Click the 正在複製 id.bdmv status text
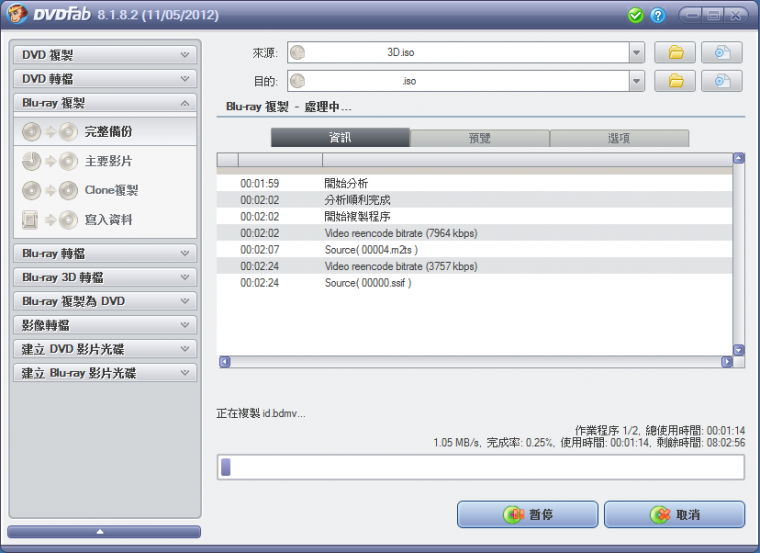The image size is (760, 553). click(x=261, y=413)
